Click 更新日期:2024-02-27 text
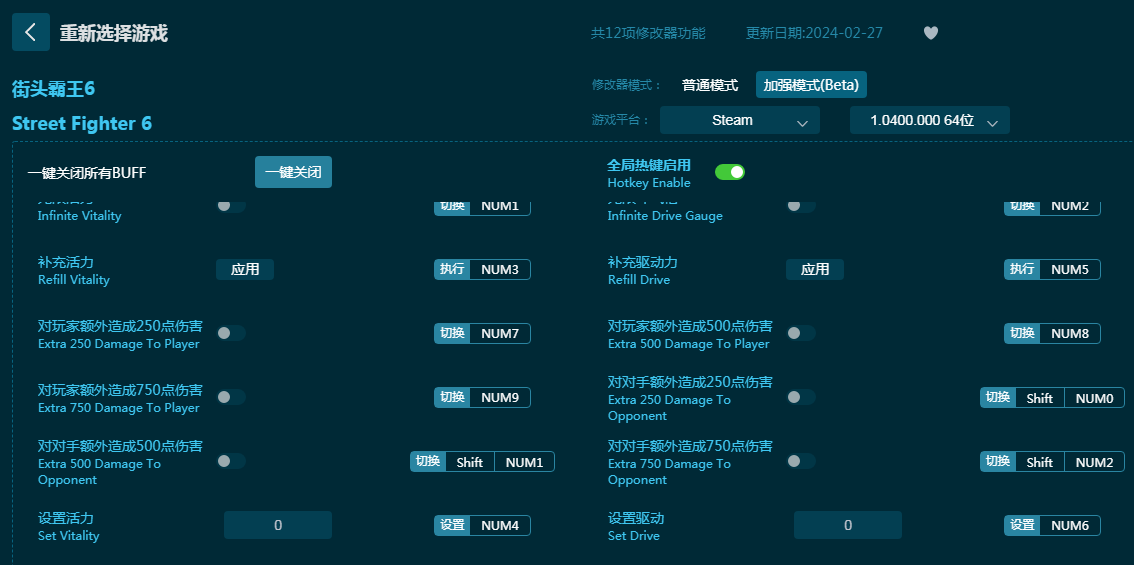Screen dimensions: 1134x565 pos(814,33)
